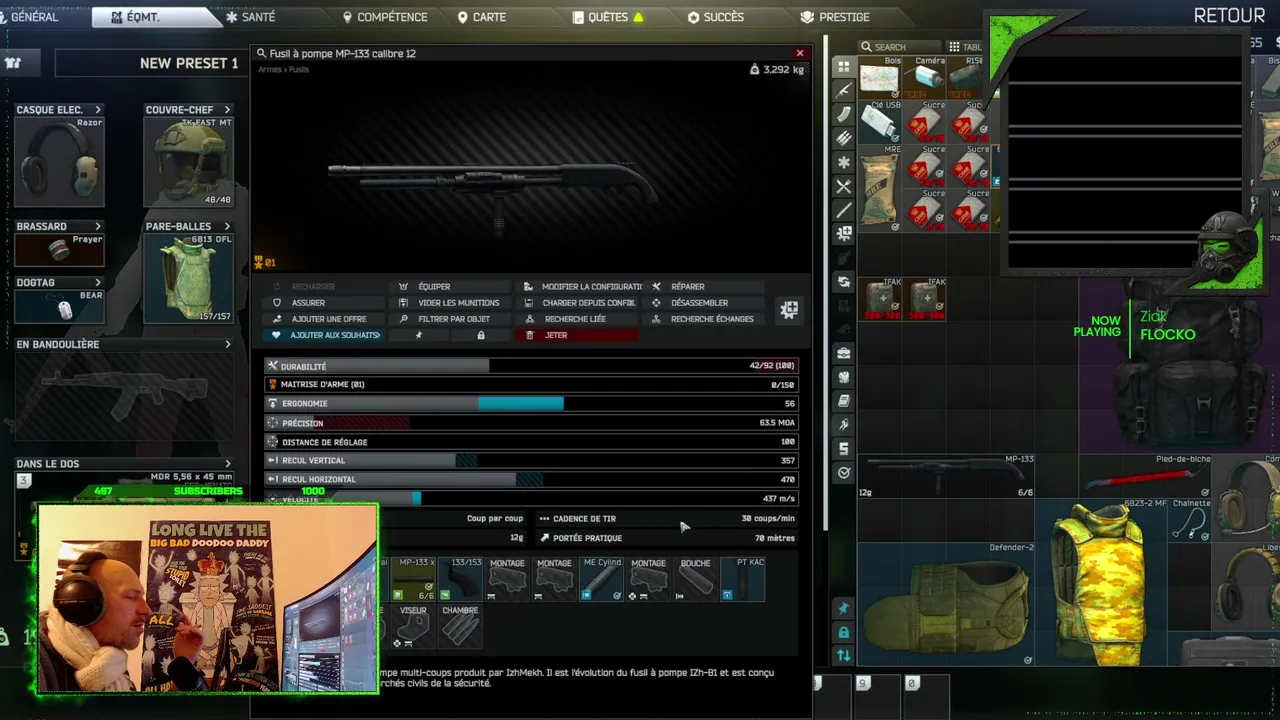Screen dimensions: 1280x720
Task: Filter stash by medical cross icon
Action: [844, 234]
